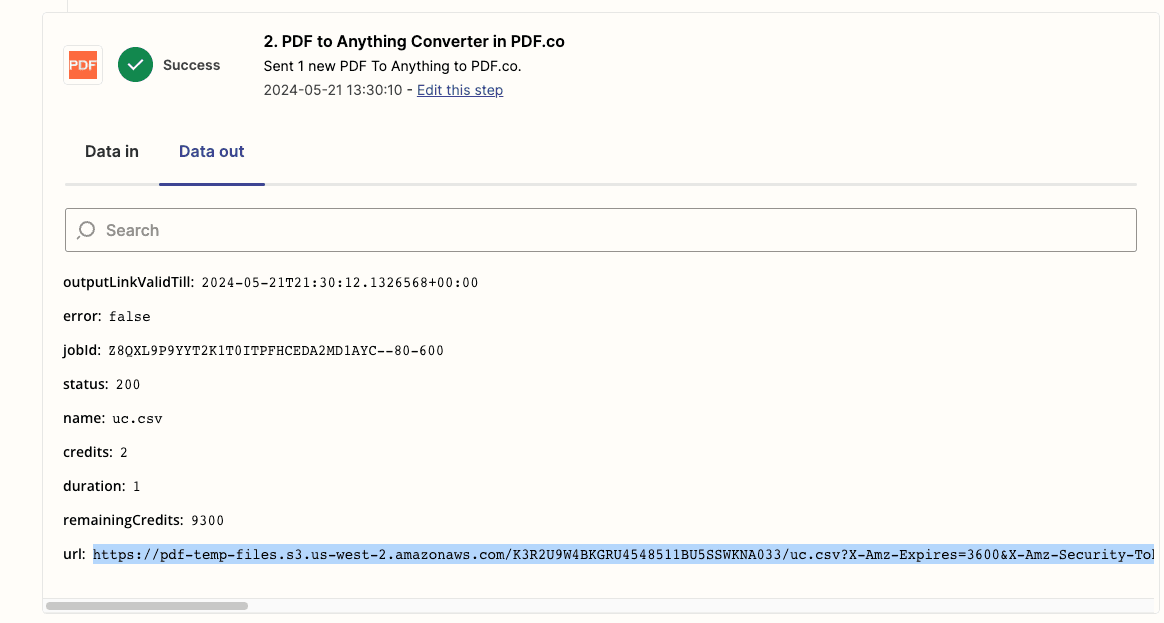The width and height of the screenshot is (1164, 623).
Task: Select the Data out tab
Action: pos(211,151)
